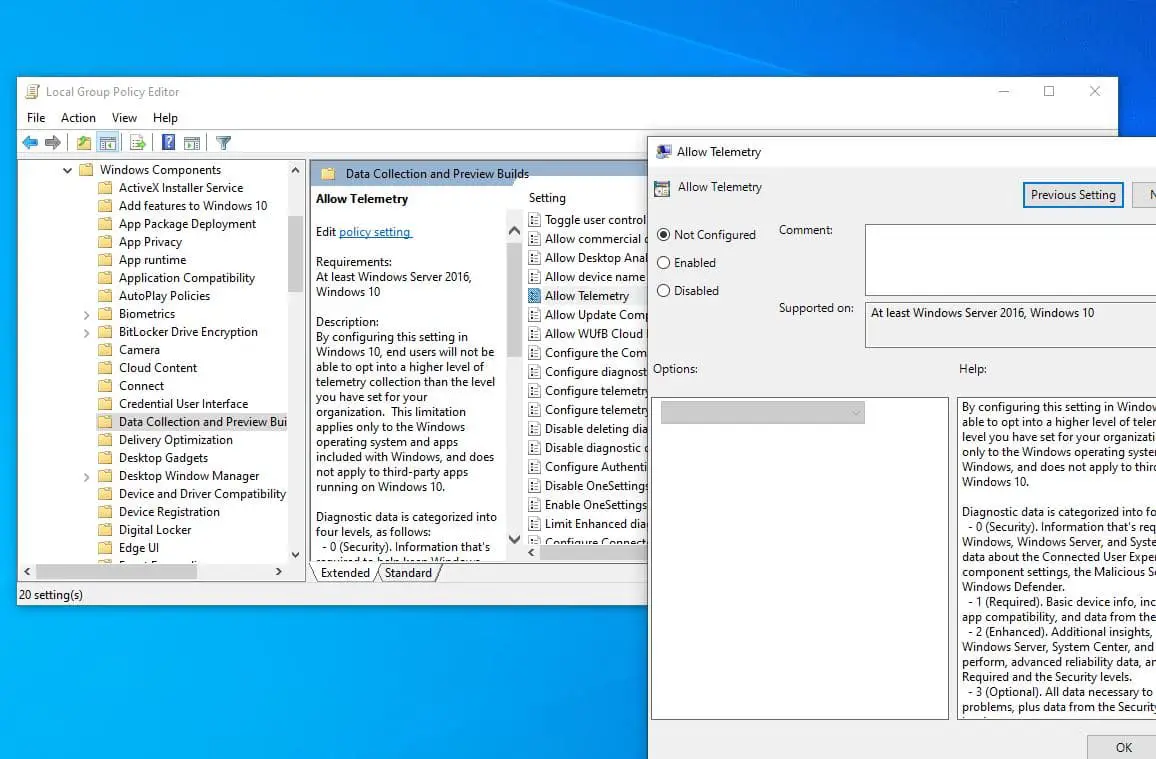This screenshot has height=759, width=1156.
Task: Click tree horizontal scroll right arrow
Action: (279, 571)
